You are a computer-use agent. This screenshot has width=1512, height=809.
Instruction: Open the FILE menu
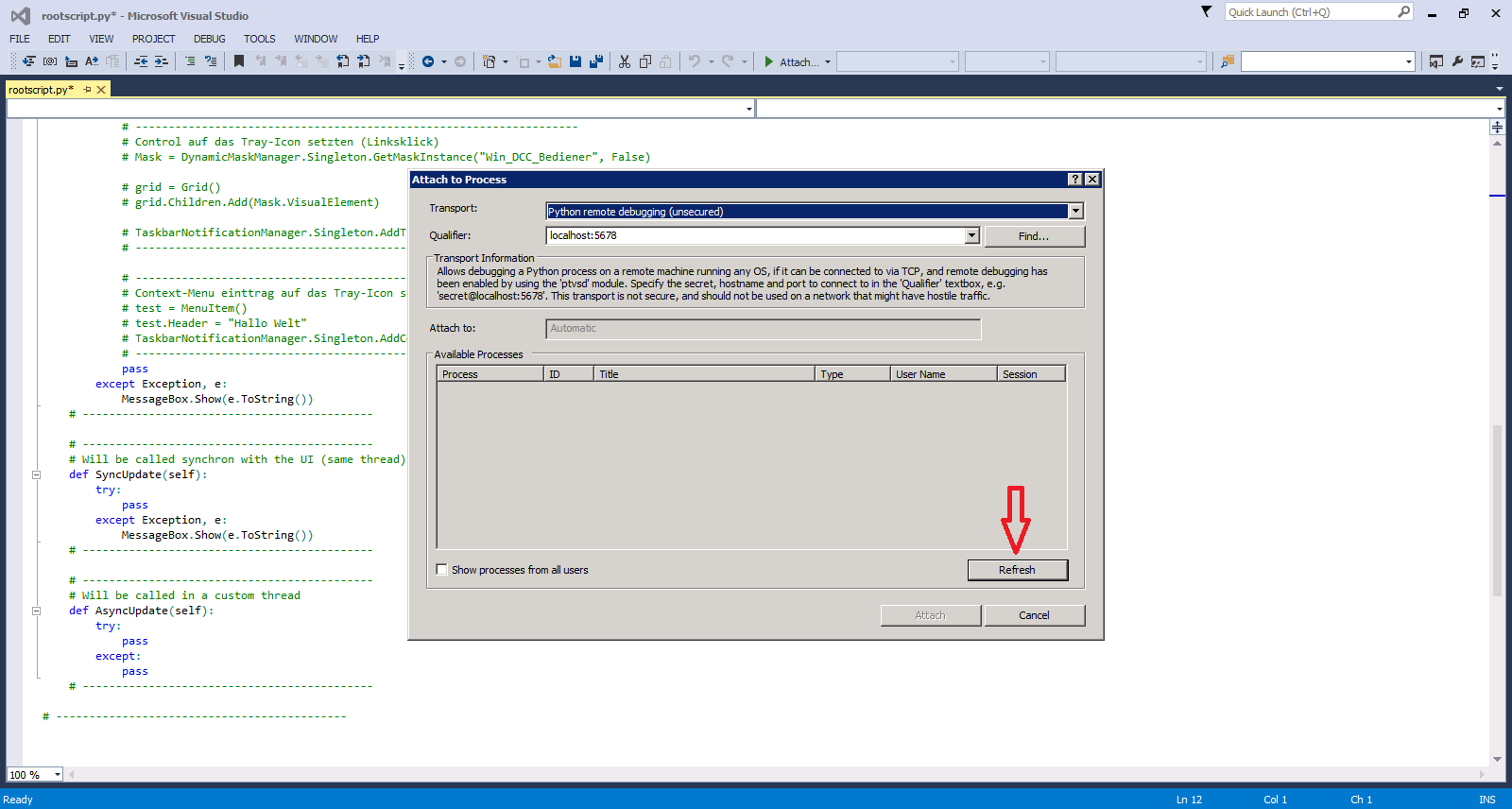point(20,39)
